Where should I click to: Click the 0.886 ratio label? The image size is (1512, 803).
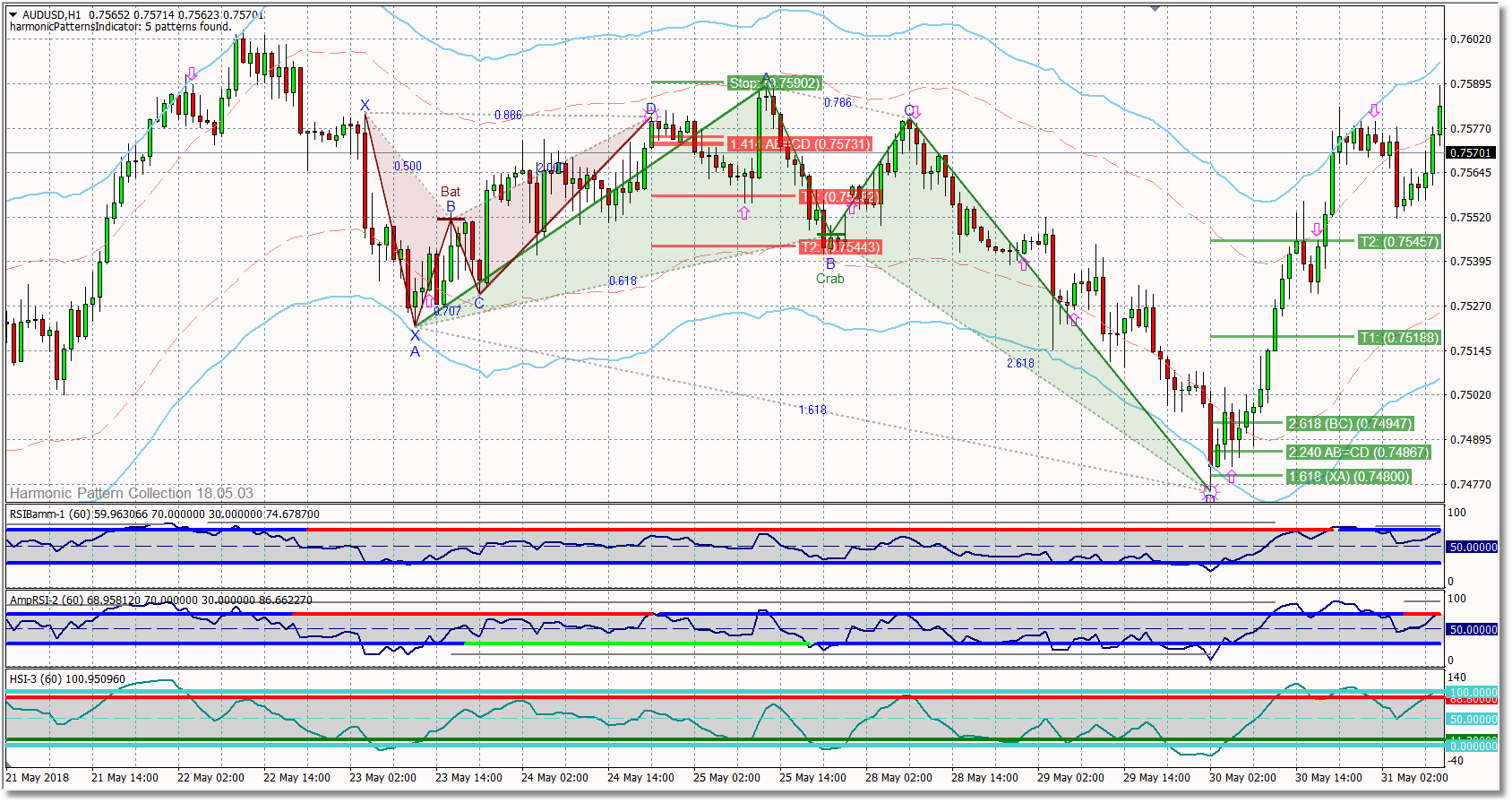508,116
